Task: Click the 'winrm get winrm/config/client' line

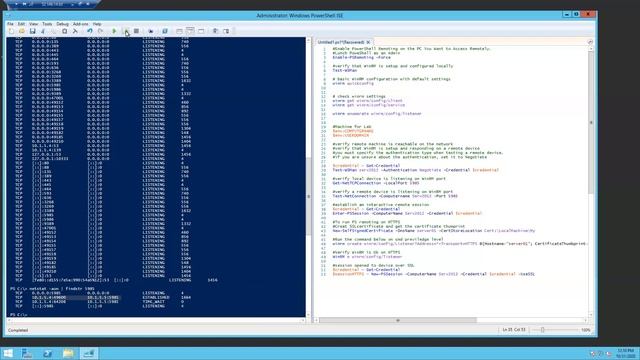Action: (x=367, y=100)
